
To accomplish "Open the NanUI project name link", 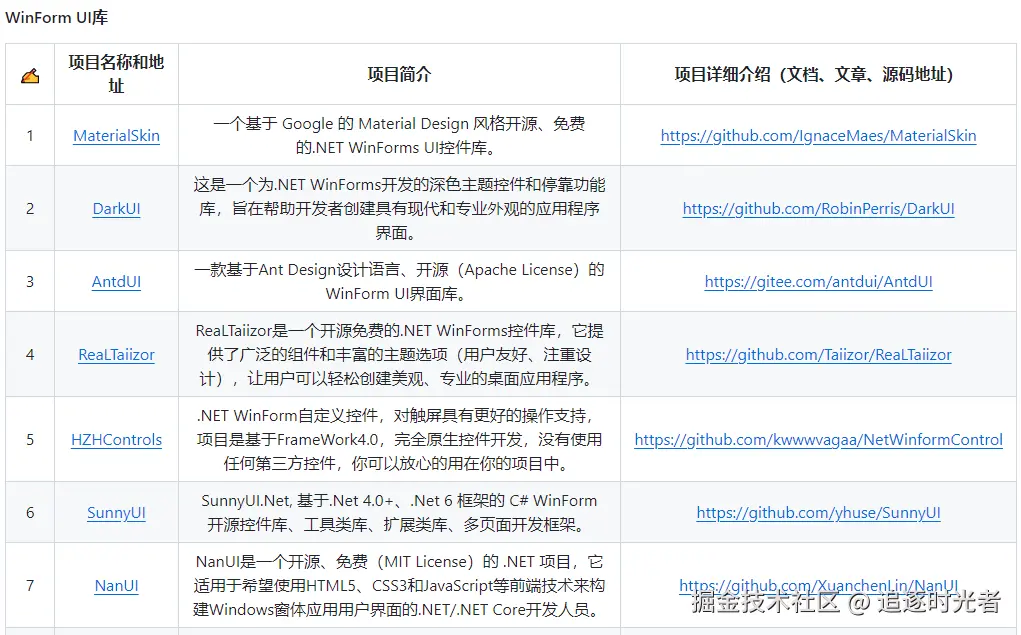I will pos(117,586).
